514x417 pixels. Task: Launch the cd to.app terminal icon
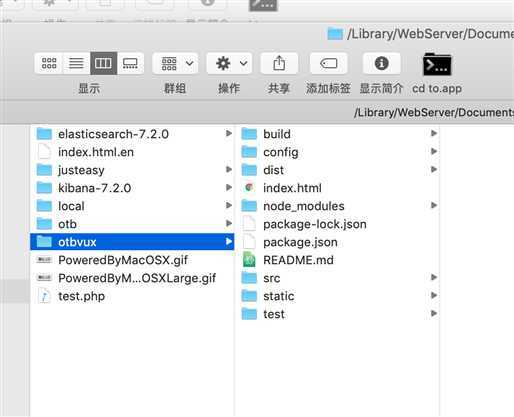pos(437,64)
